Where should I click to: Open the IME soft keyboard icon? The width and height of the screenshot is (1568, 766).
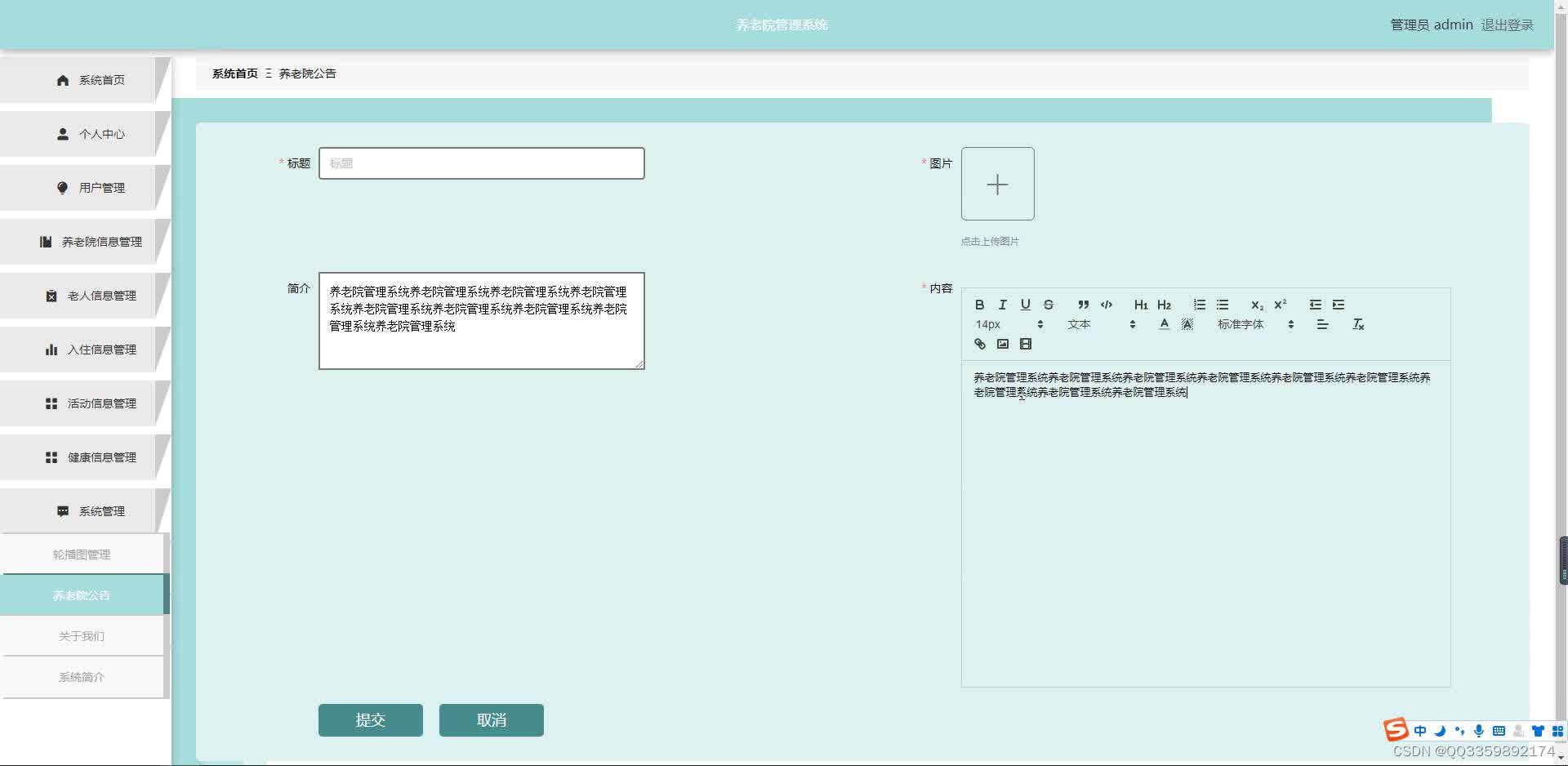click(x=1499, y=731)
